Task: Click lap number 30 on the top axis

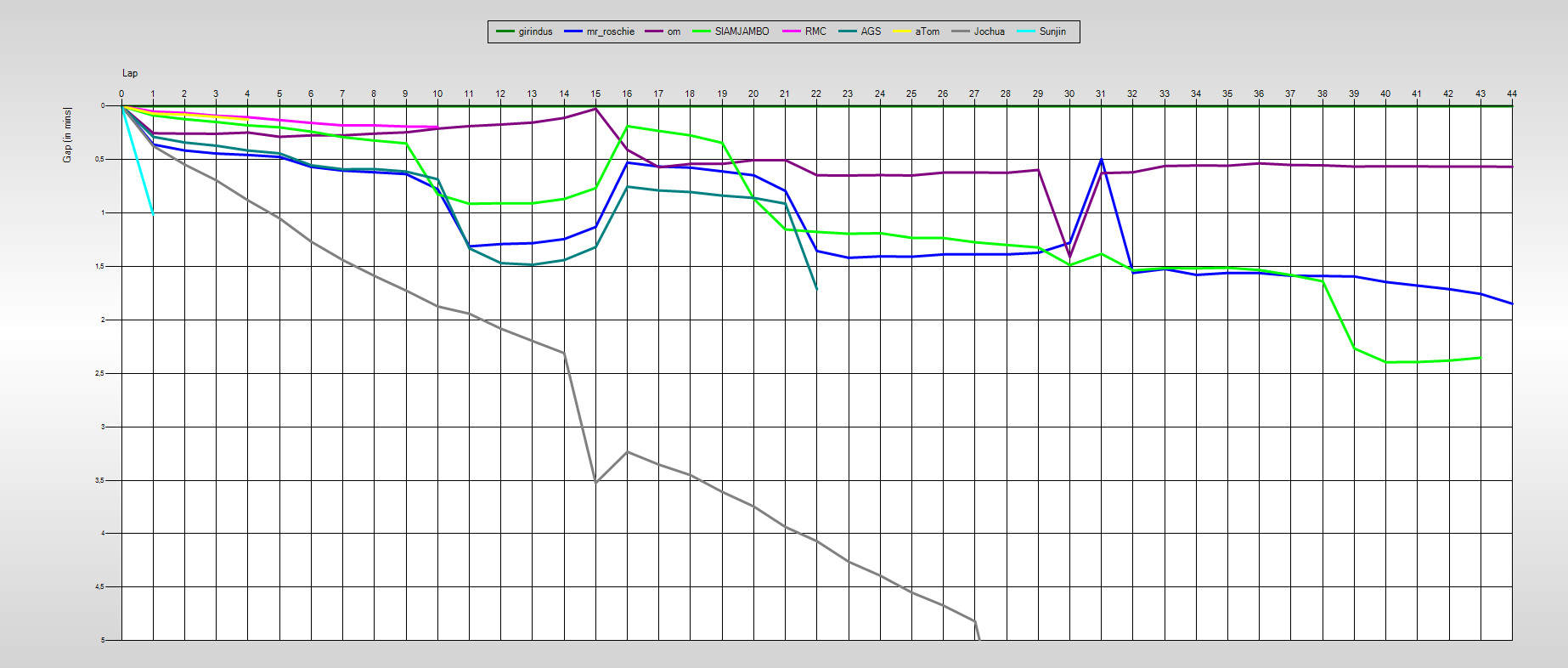Action: coord(1069,93)
